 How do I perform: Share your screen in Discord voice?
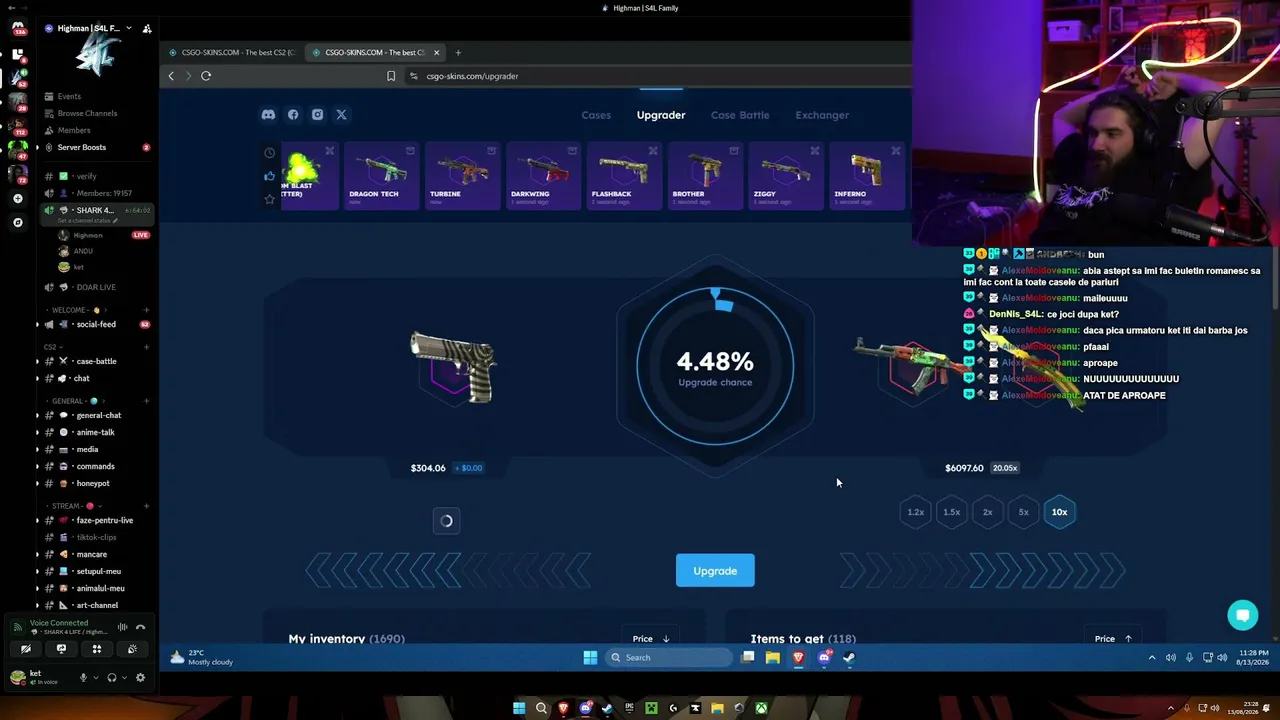pyautogui.click(x=61, y=649)
